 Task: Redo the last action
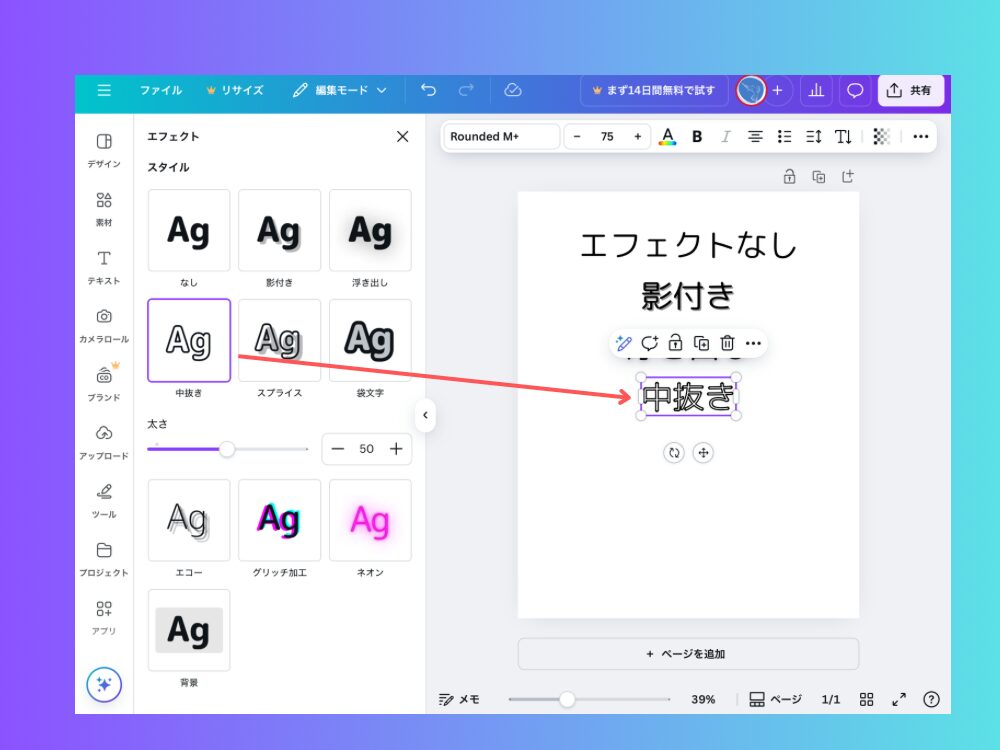coord(466,90)
